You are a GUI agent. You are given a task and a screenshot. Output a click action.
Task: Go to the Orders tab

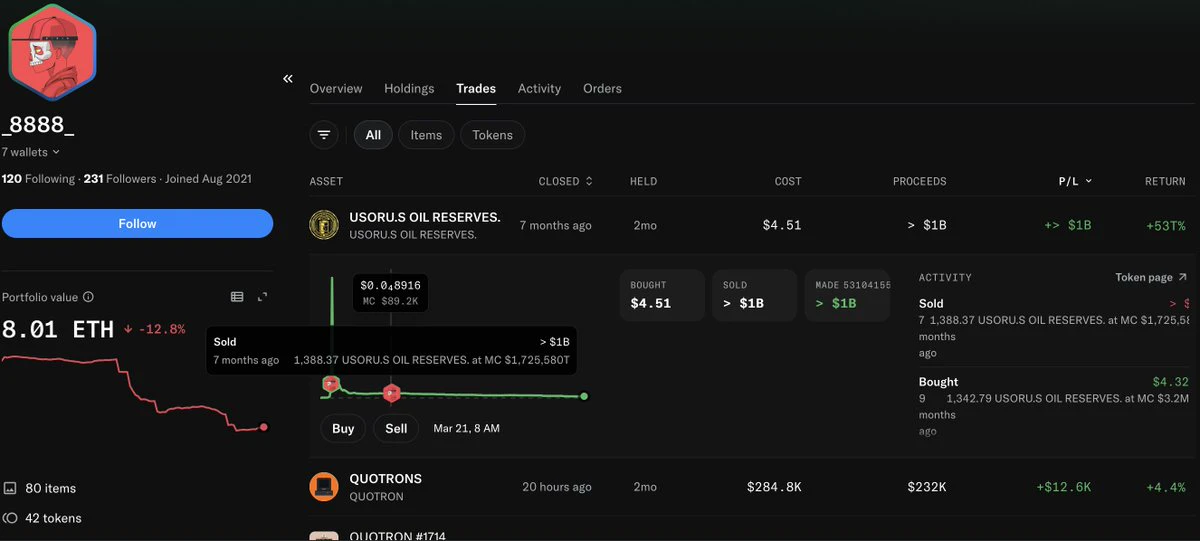(602, 89)
